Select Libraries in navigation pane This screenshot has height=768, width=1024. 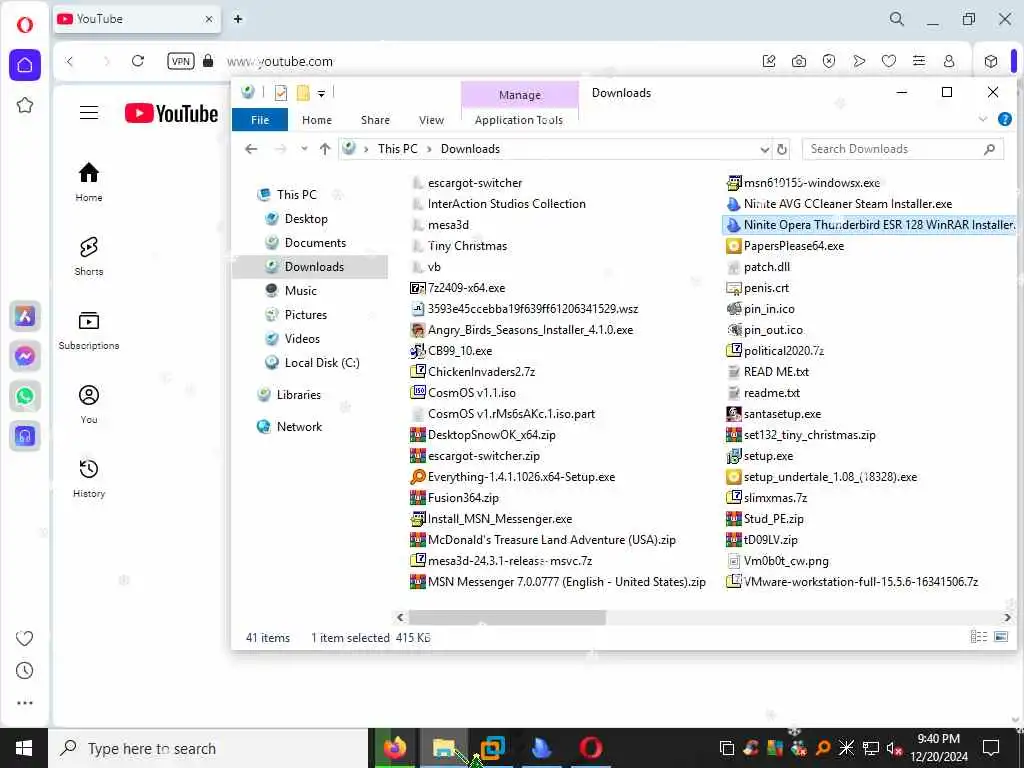[x=298, y=394]
